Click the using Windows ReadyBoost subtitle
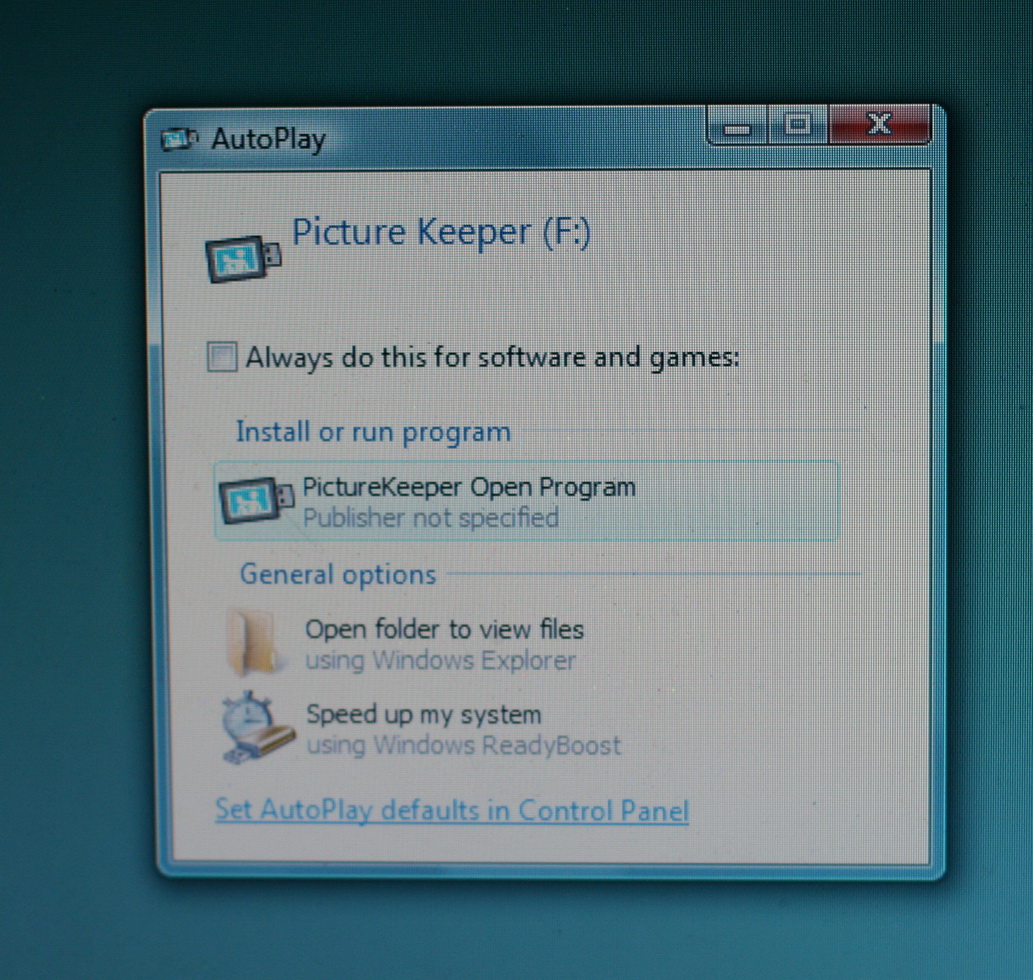The height and width of the screenshot is (980, 1033). (x=464, y=745)
